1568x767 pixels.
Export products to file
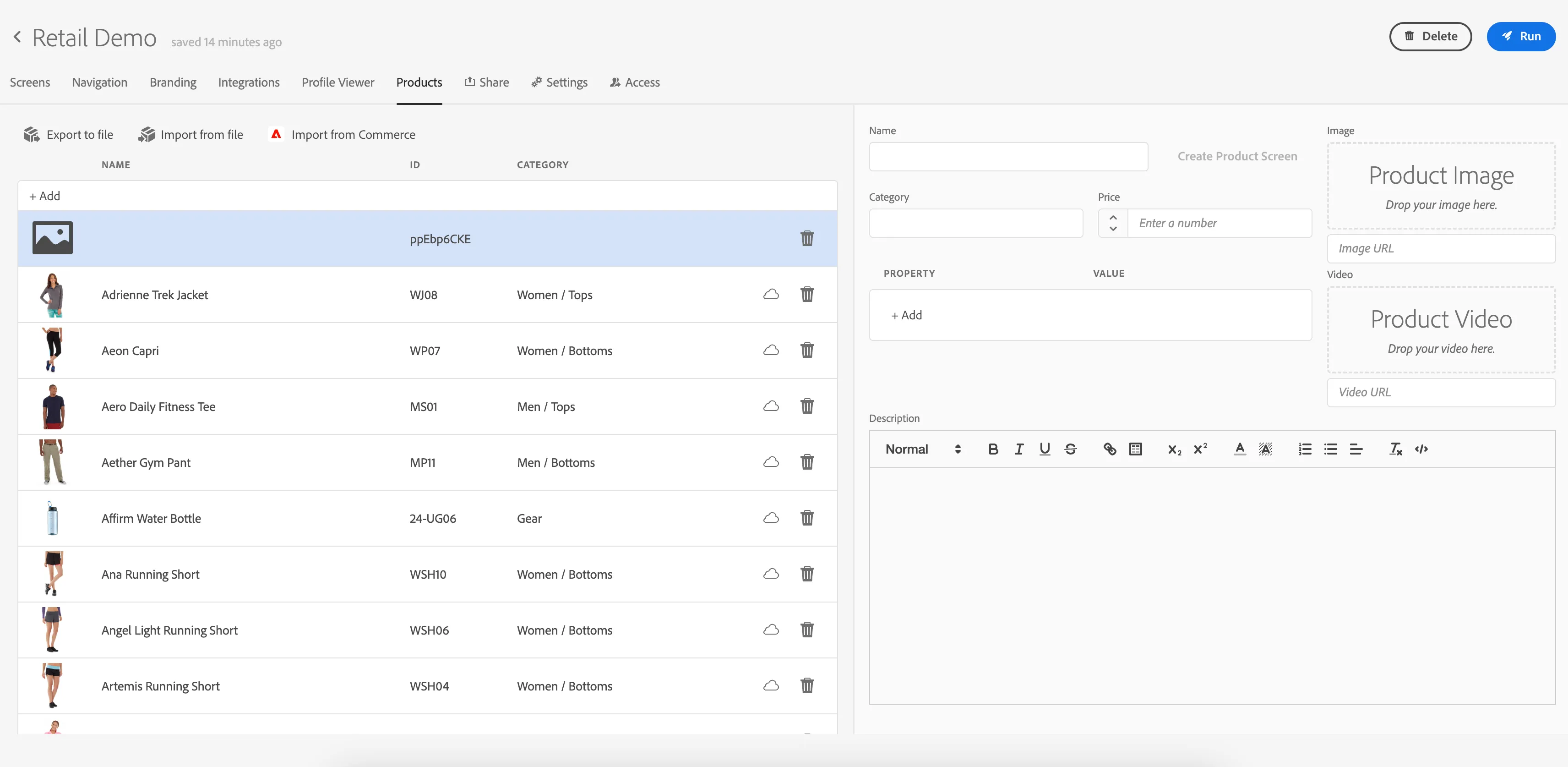coord(68,135)
